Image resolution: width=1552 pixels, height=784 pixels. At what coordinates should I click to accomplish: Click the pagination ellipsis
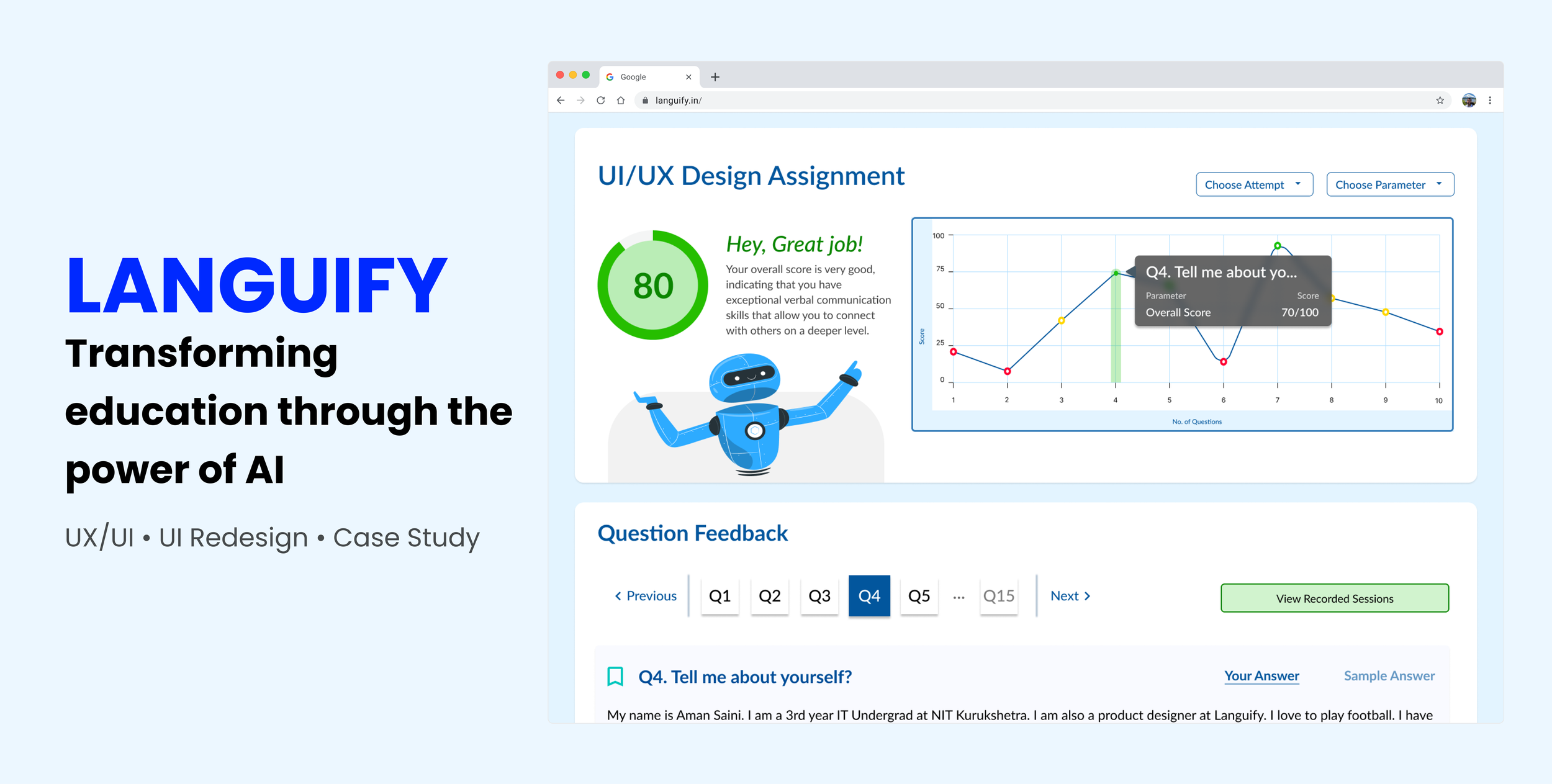(x=959, y=598)
